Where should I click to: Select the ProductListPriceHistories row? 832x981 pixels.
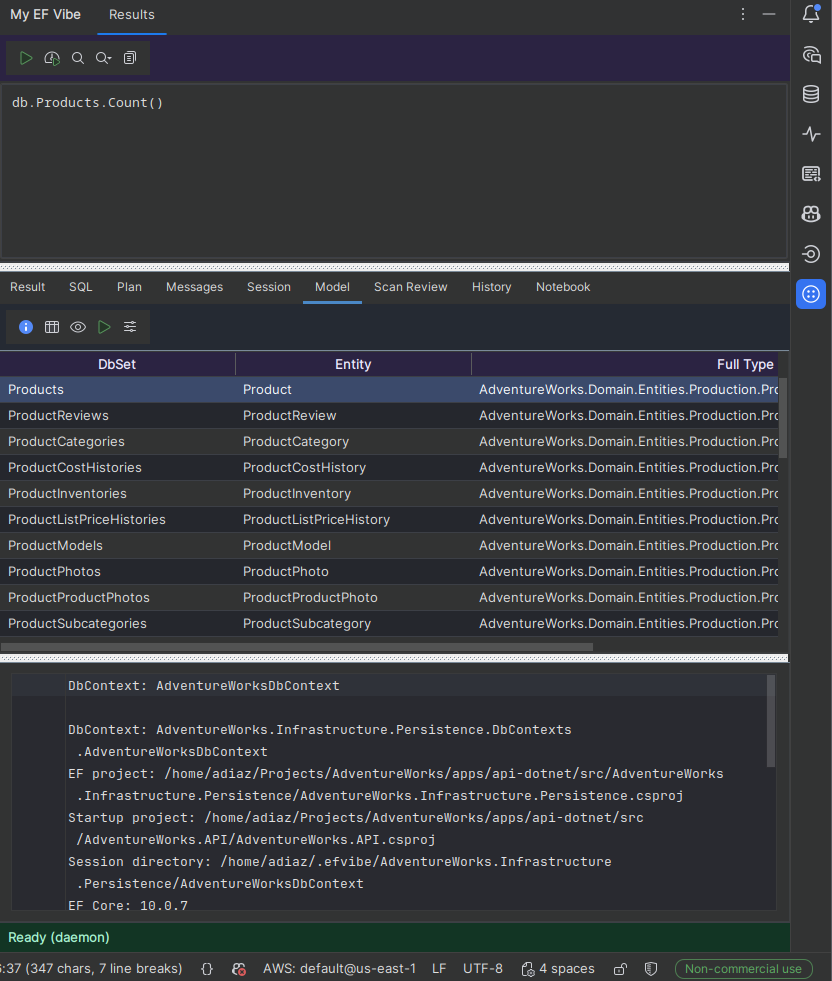point(389,519)
